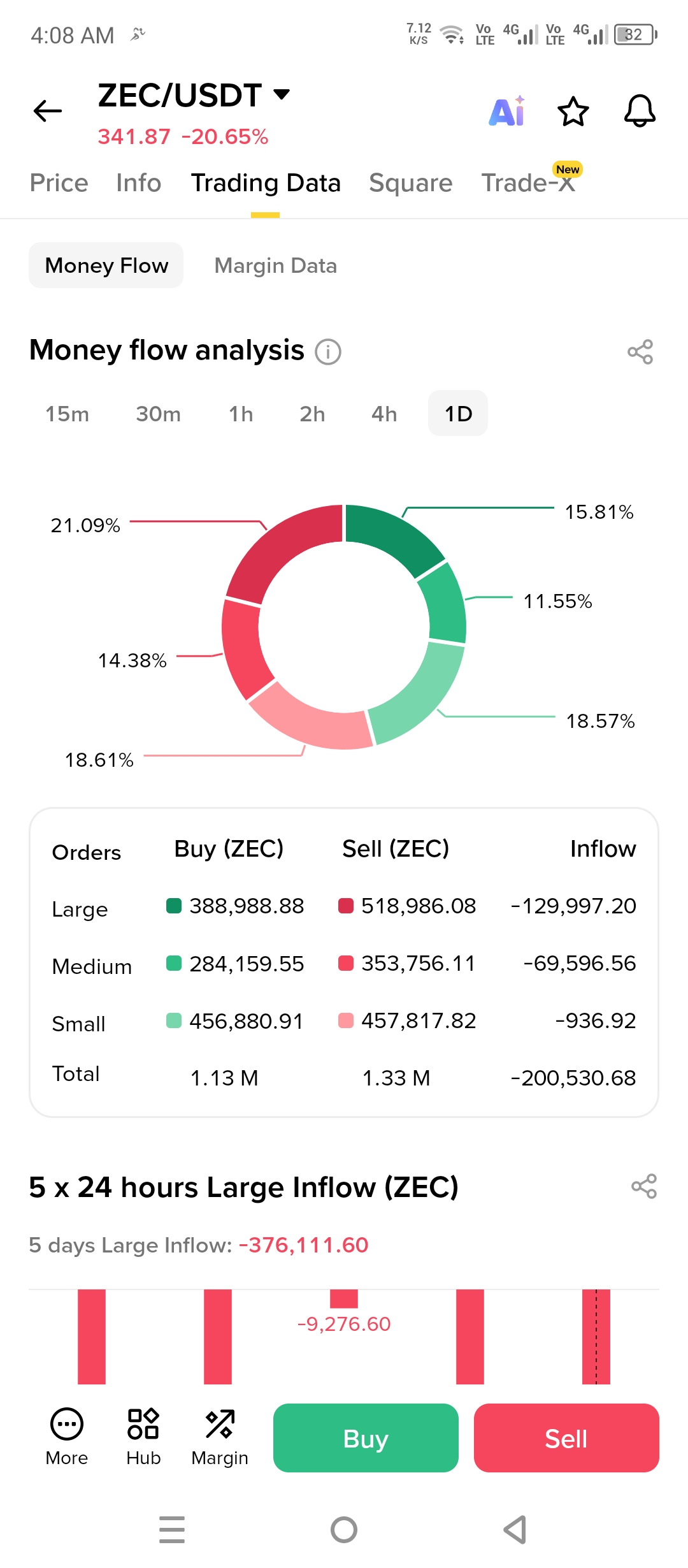Tap the back arrow icon
688x1568 pixels.
tap(48, 111)
